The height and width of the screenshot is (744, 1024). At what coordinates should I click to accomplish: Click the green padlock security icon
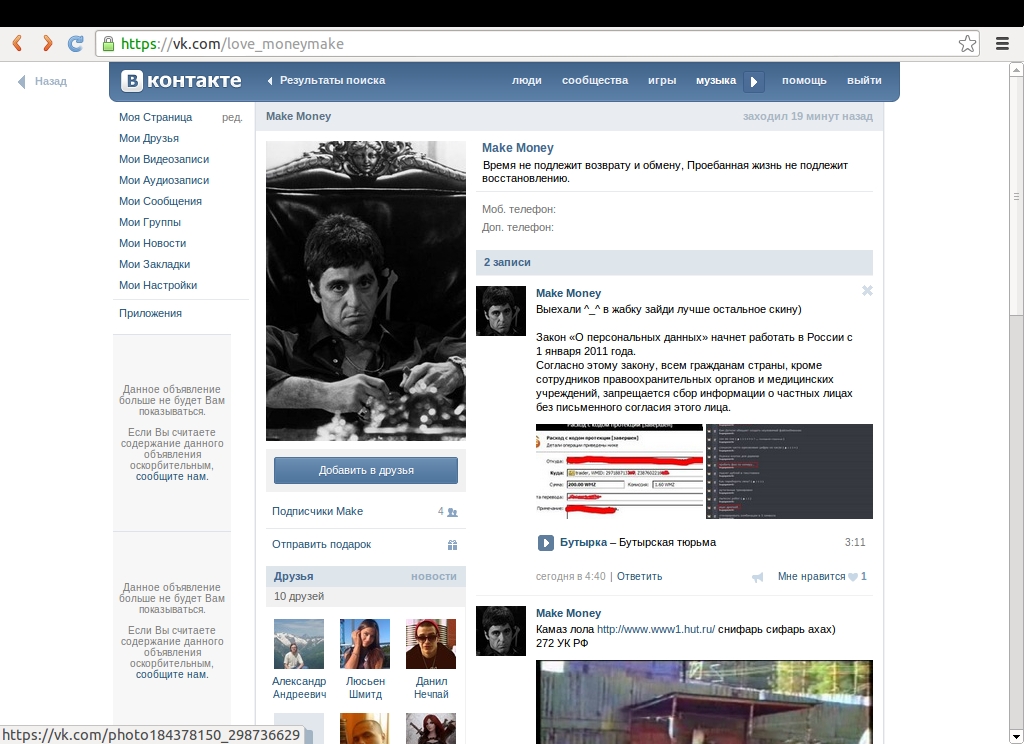[108, 44]
